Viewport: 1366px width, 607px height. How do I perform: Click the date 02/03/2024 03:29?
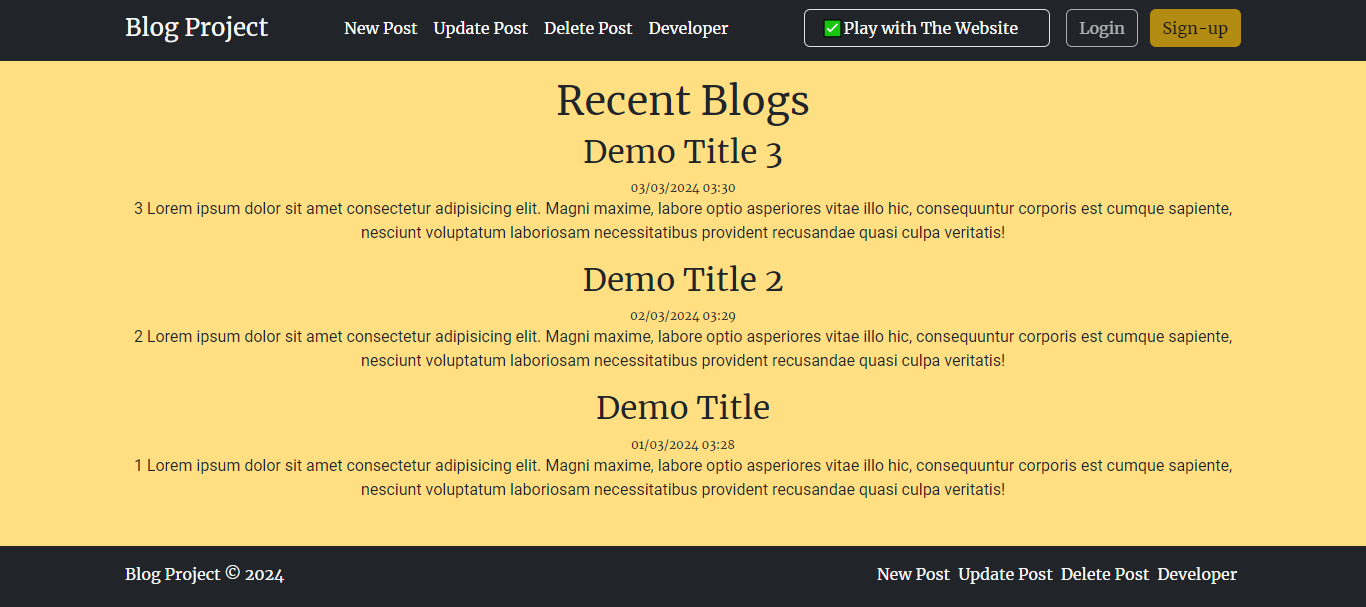[683, 315]
